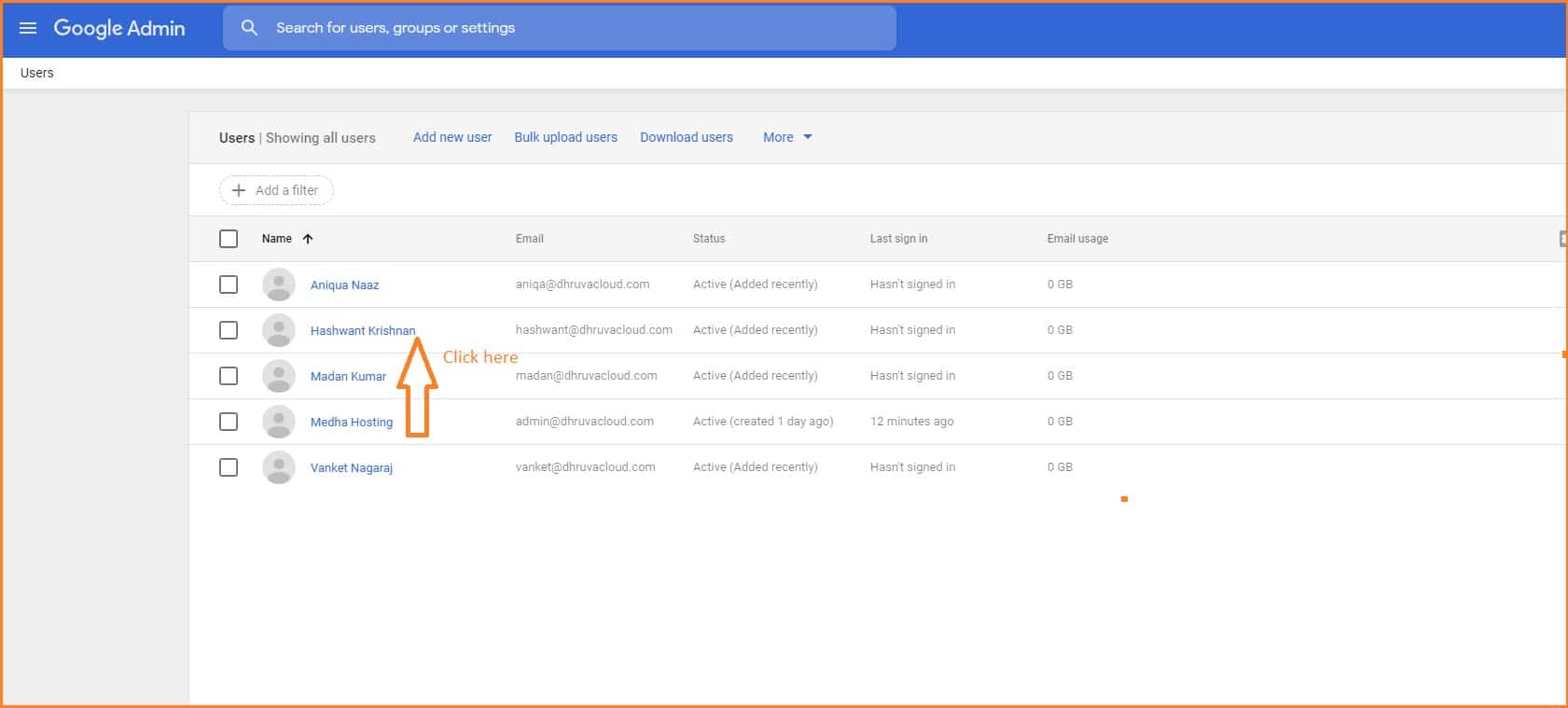1568x708 pixels.
Task: Sort by the Email column header
Action: pos(529,239)
